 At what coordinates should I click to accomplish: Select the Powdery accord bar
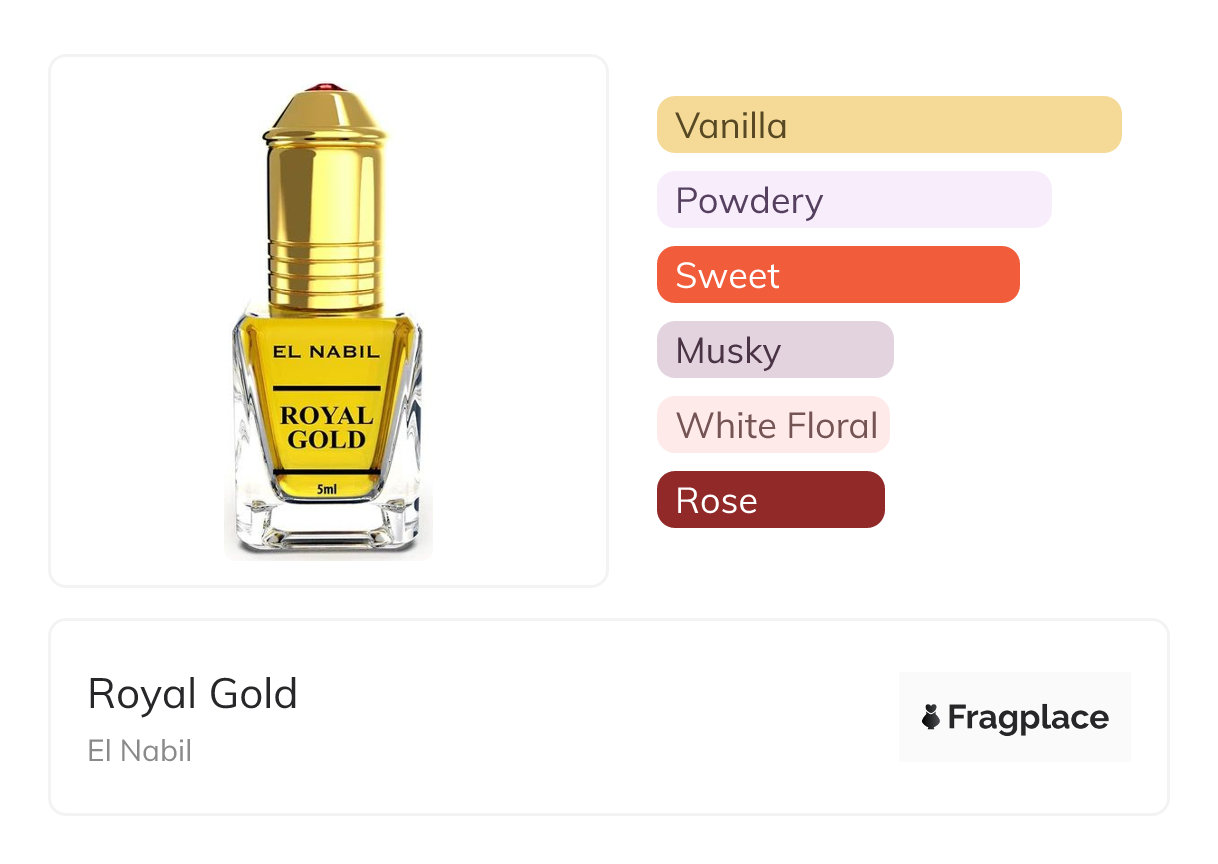click(853, 200)
